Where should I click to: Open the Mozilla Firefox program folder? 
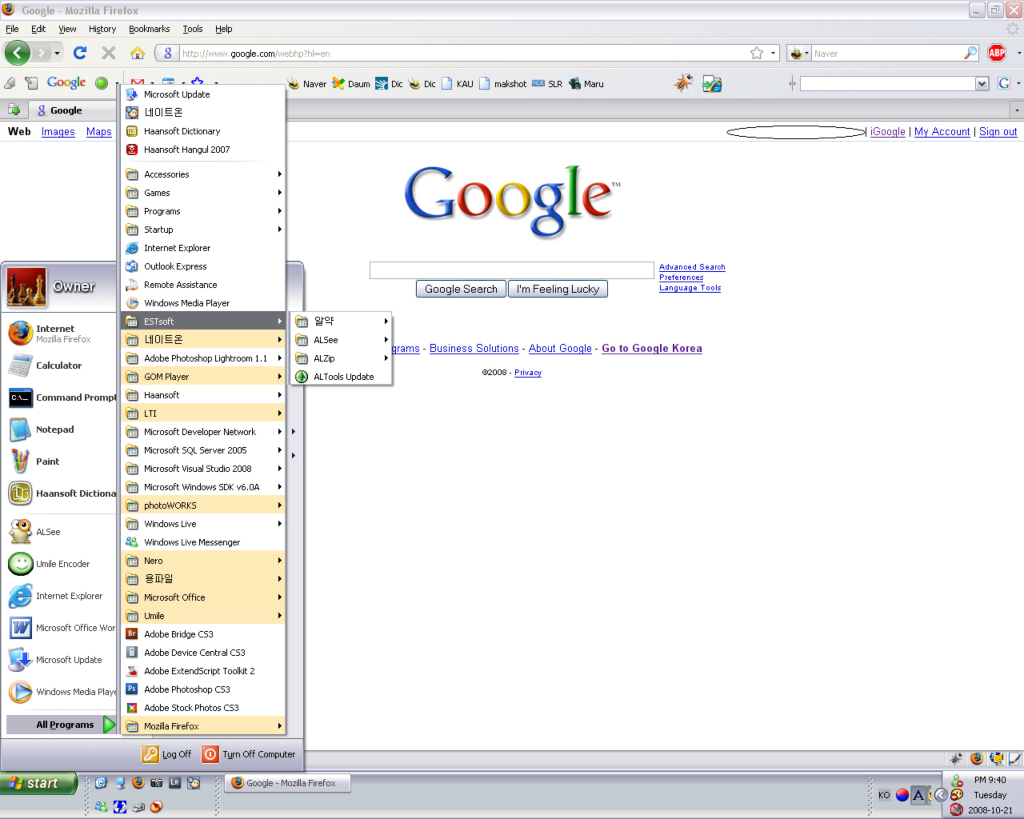pos(203,726)
